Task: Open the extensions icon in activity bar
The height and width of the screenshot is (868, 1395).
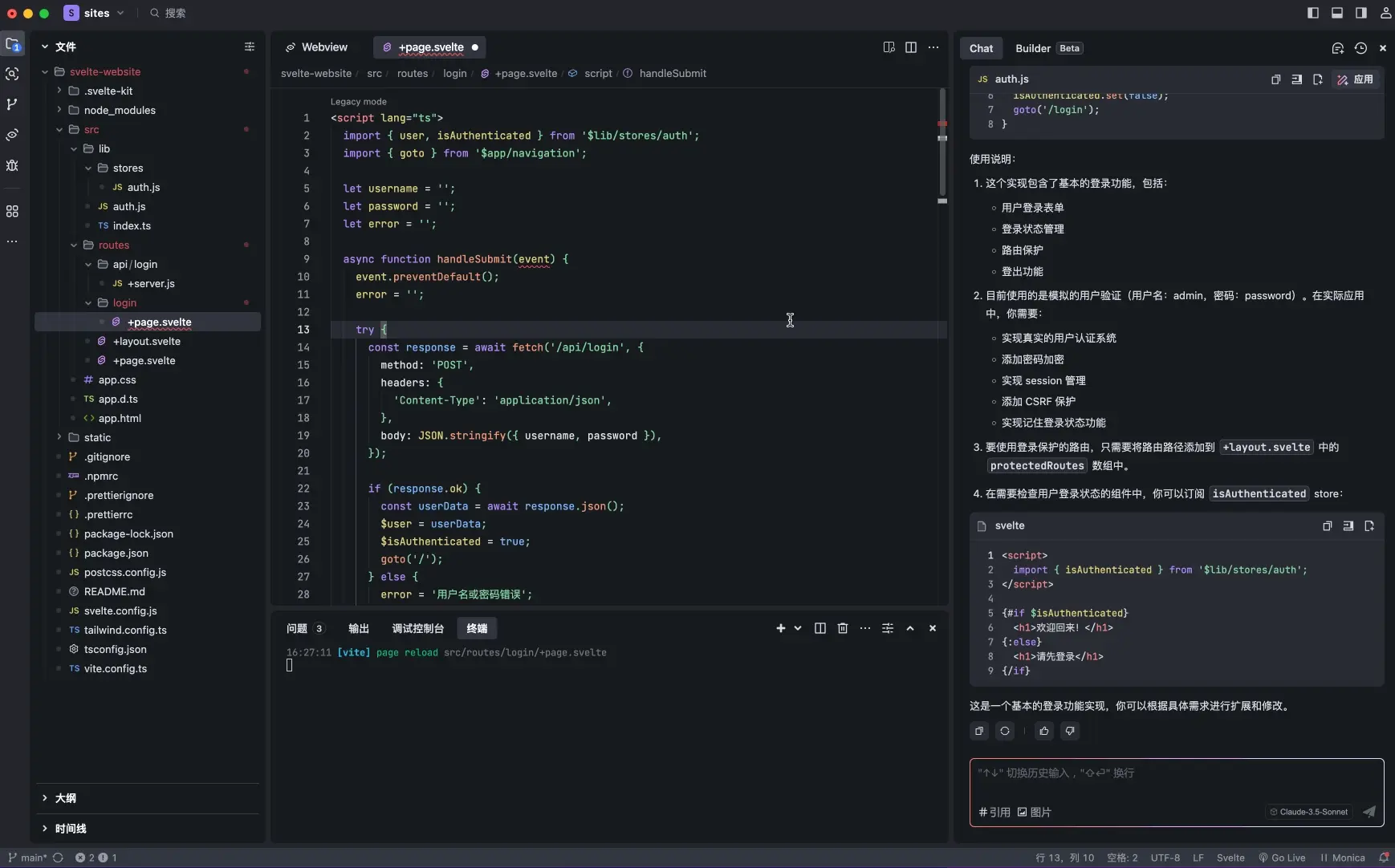Action: (x=12, y=212)
